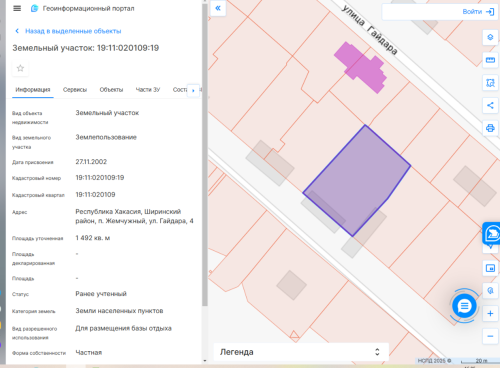Switch to the Информация tab
This screenshot has width=500, height=368.
tap(33, 90)
